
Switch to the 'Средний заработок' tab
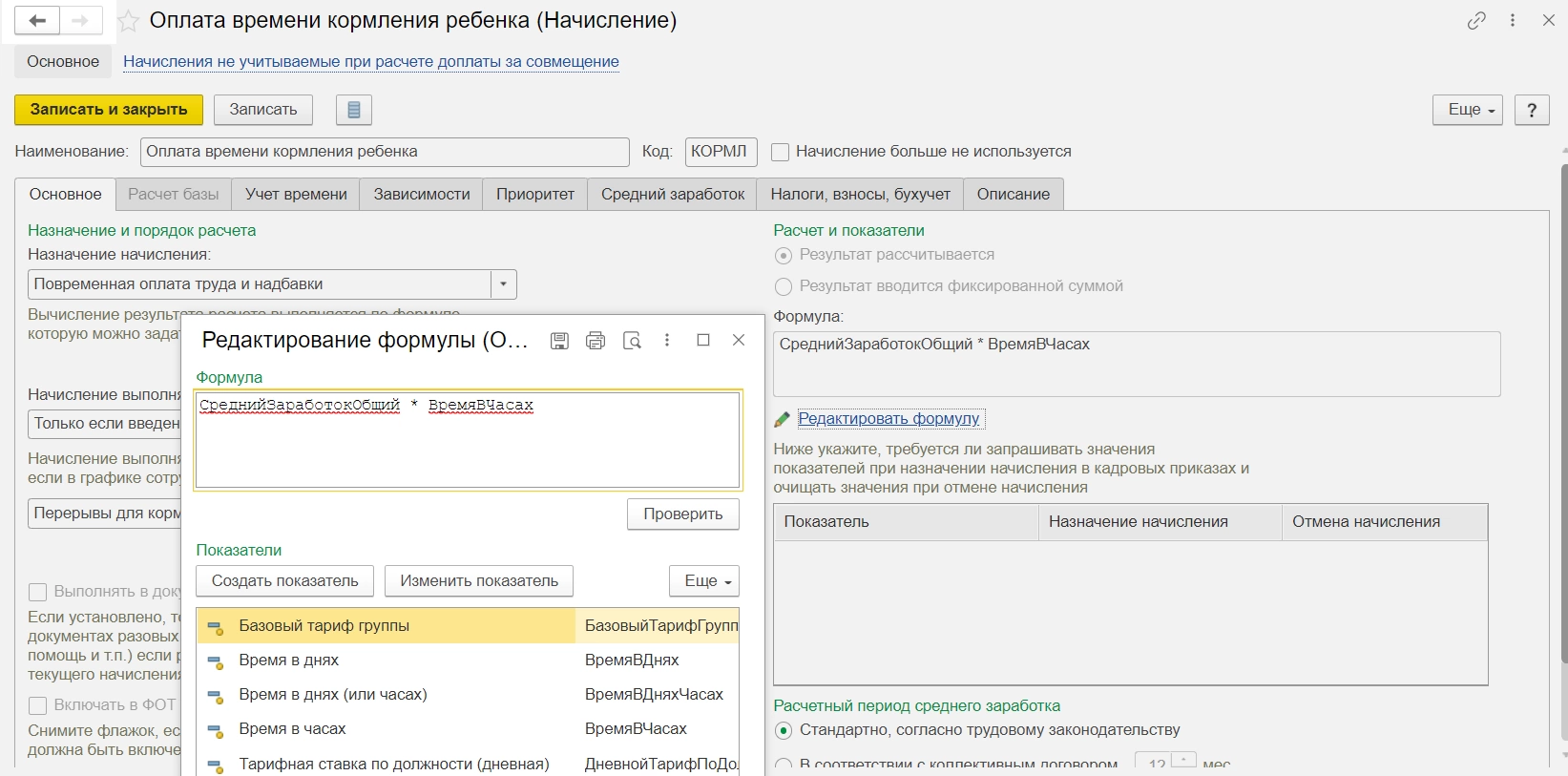coord(672,194)
